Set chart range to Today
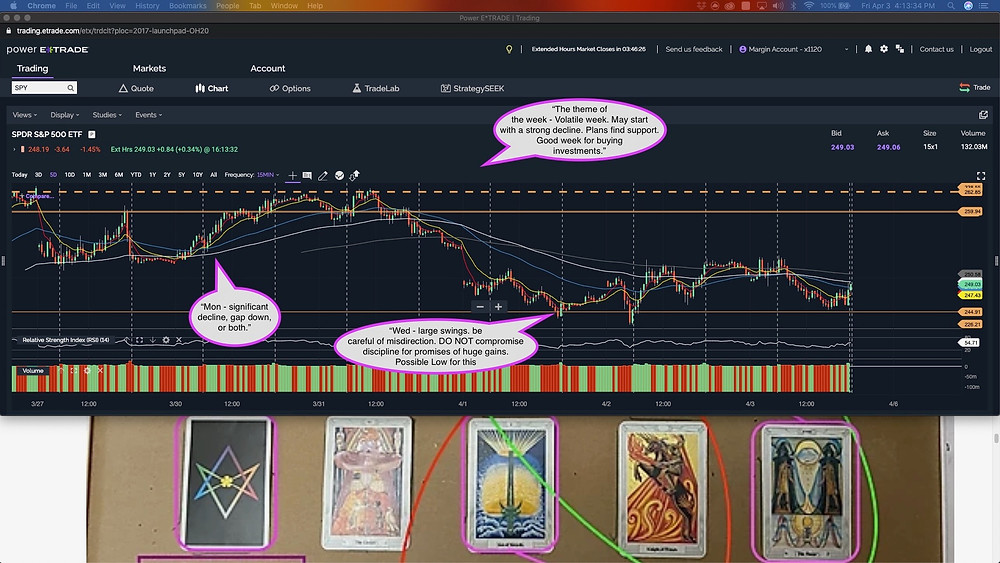Screen dimensions: 1000x563 (19, 175)
